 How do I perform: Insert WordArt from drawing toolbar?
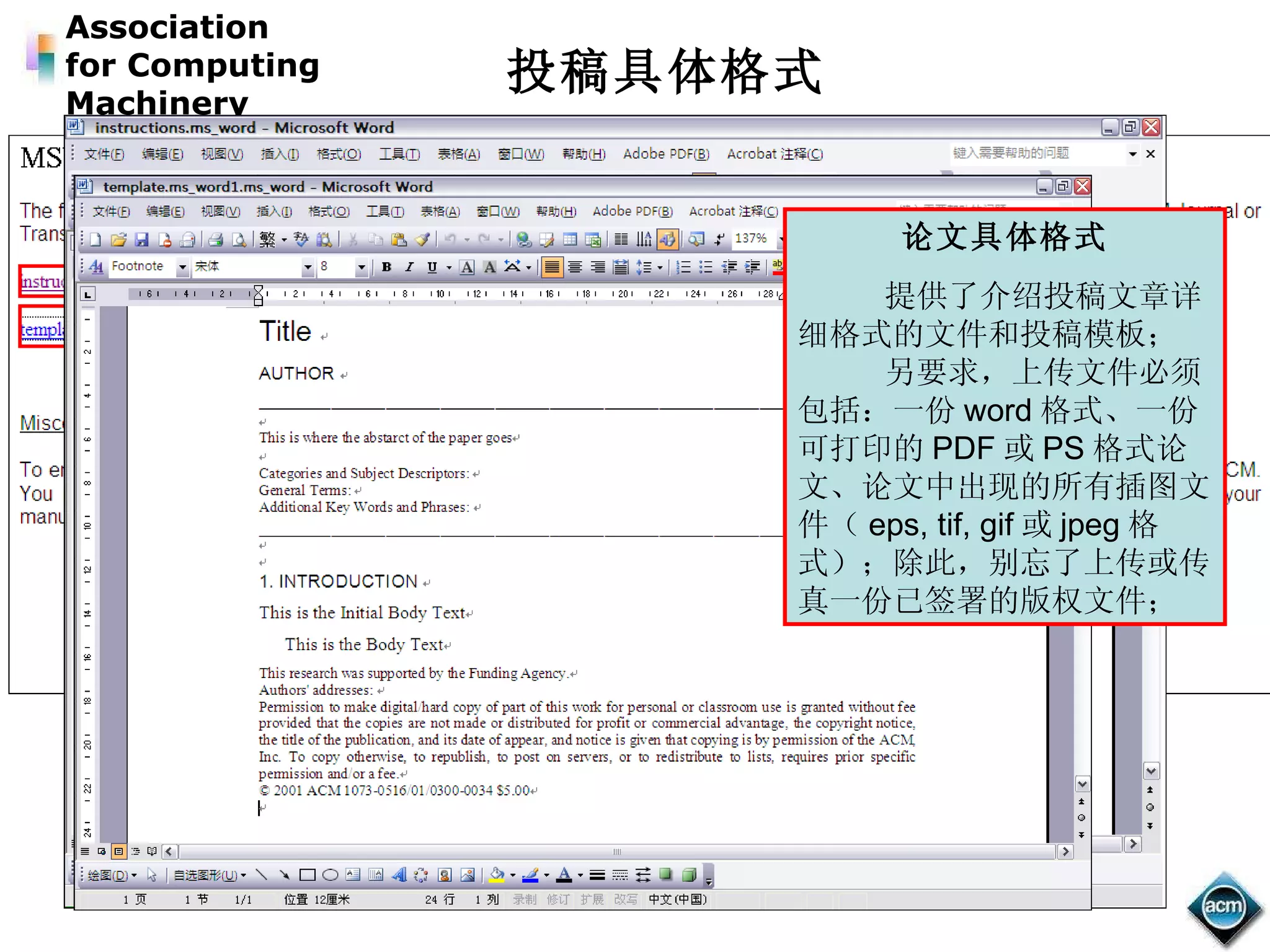[399, 875]
